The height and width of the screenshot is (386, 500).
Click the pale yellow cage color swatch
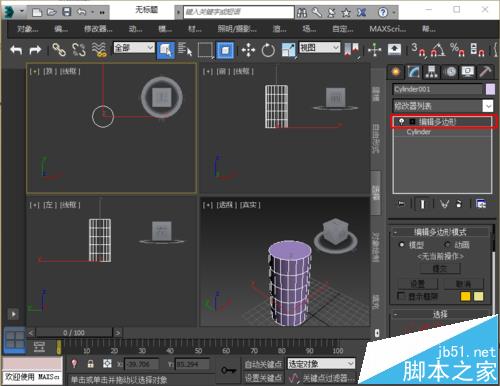(479, 296)
